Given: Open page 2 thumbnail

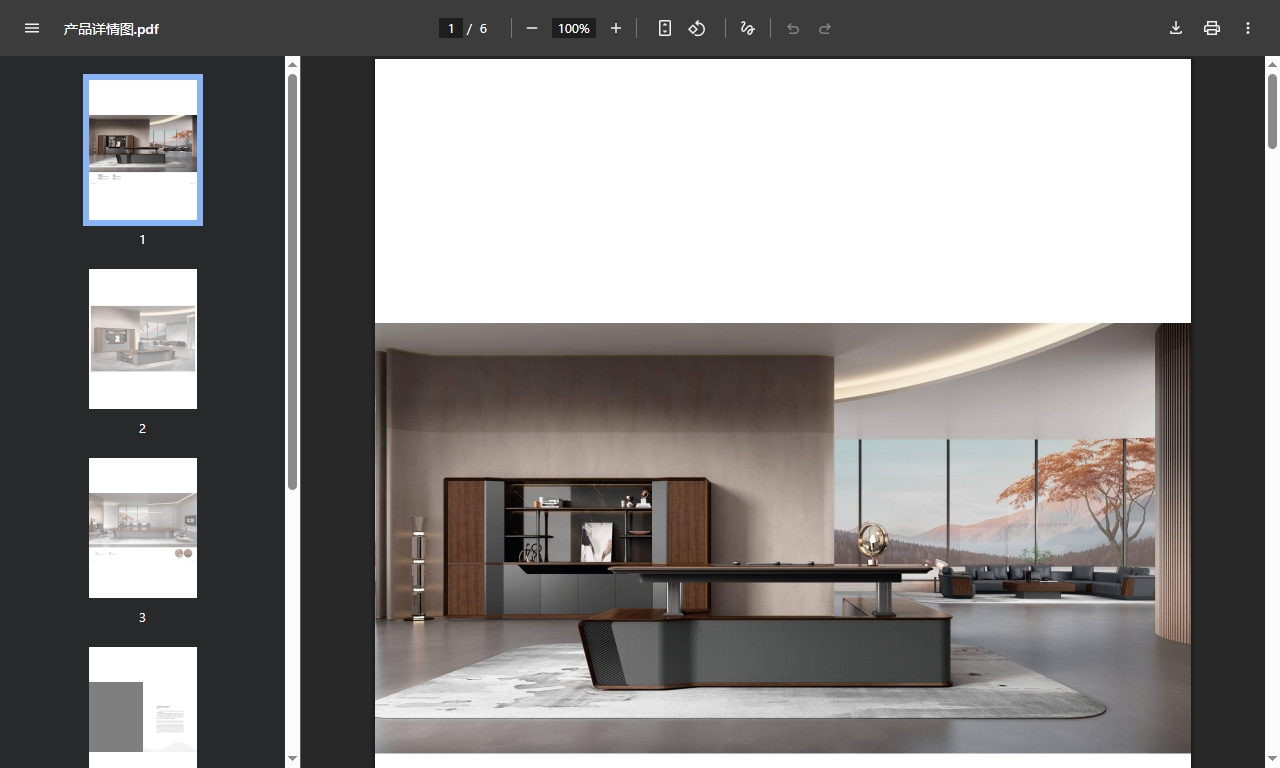Looking at the screenshot, I should click(143, 339).
